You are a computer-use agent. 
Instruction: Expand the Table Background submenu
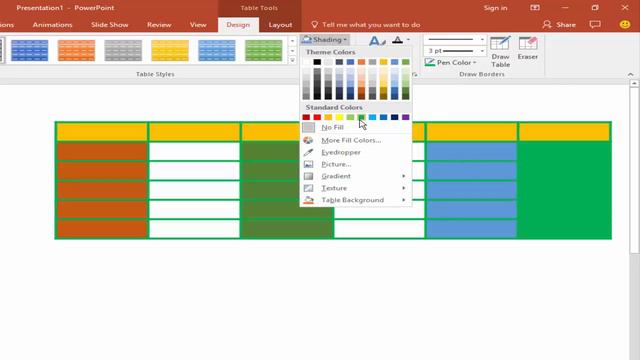(x=356, y=200)
